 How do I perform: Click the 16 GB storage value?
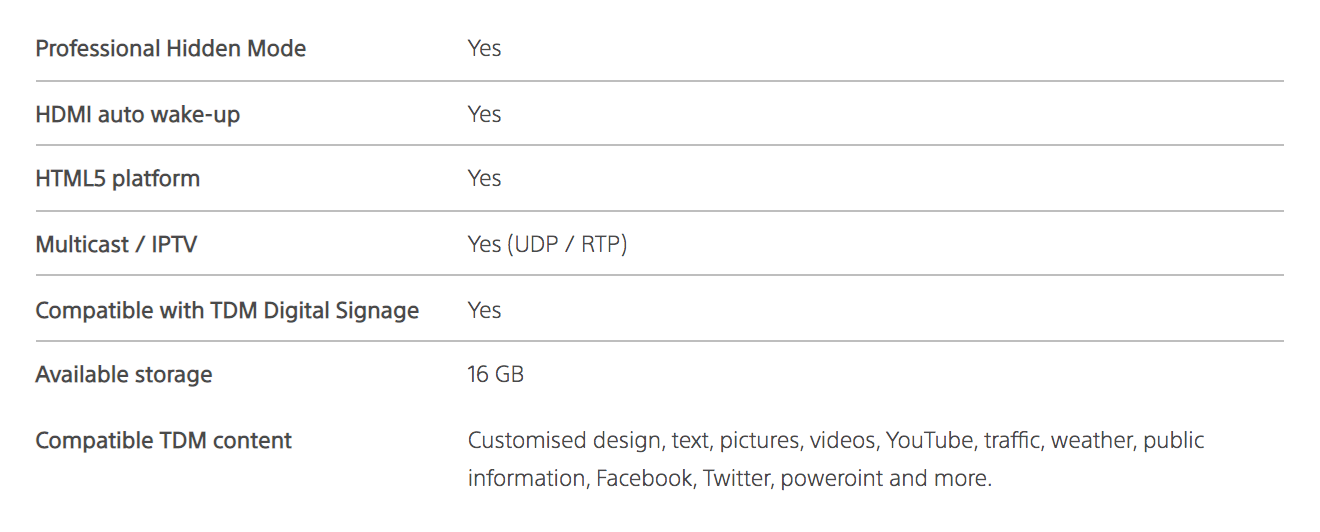click(495, 375)
